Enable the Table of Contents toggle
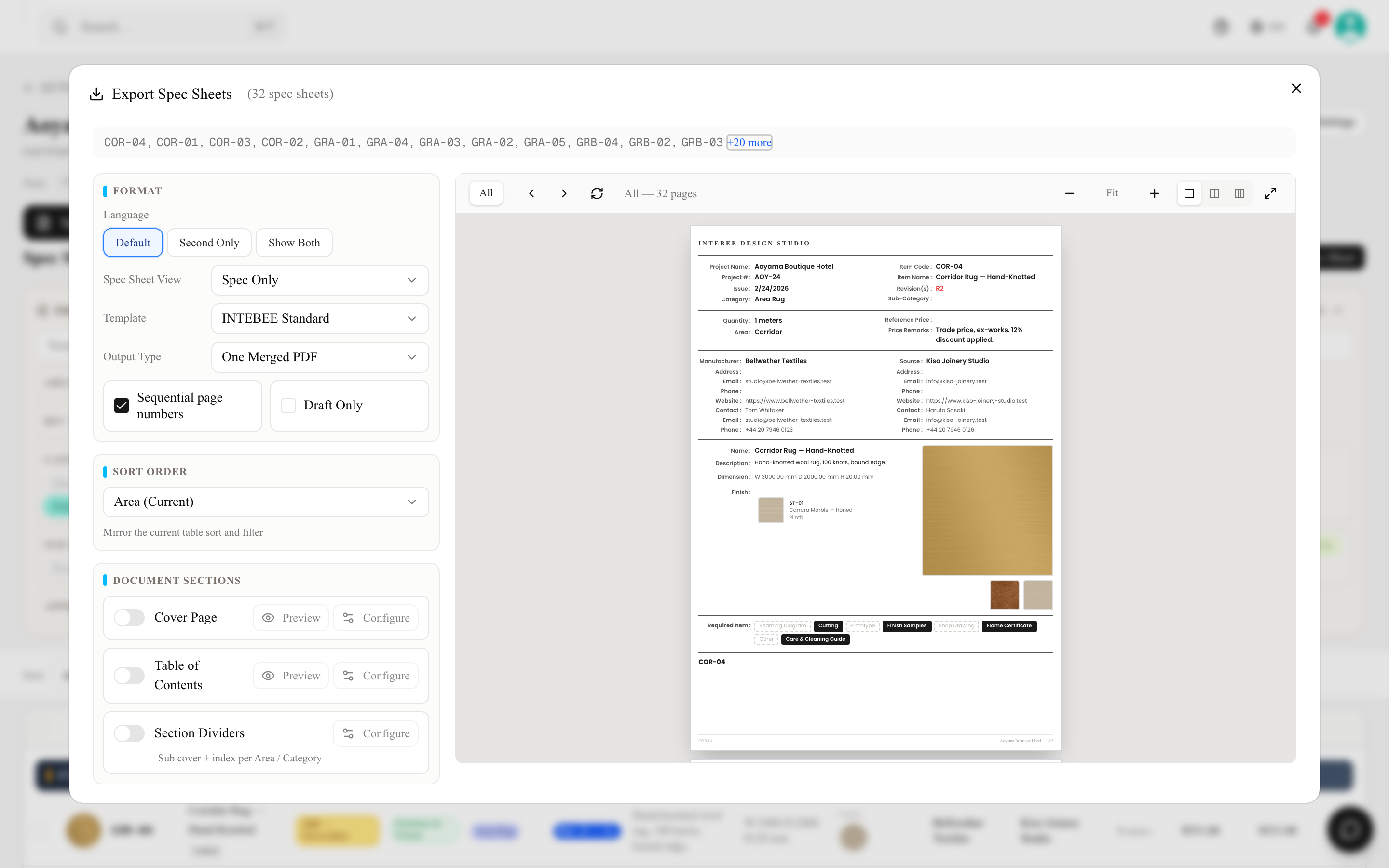The width and height of the screenshot is (1389, 868). click(x=129, y=676)
